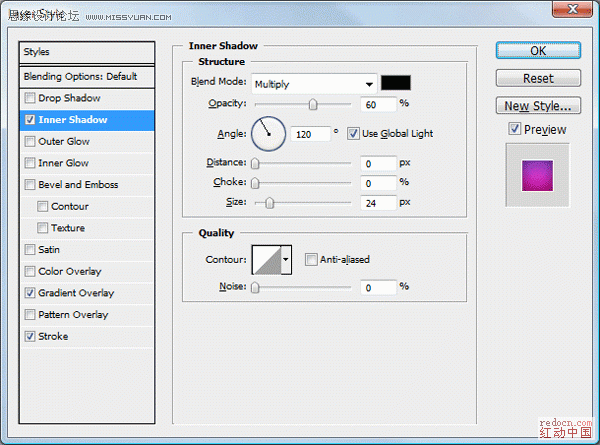Uncheck the Inner Shadow checkbox
The height and width of the screenshot is (445, 600).
click(x=30, y=120)
